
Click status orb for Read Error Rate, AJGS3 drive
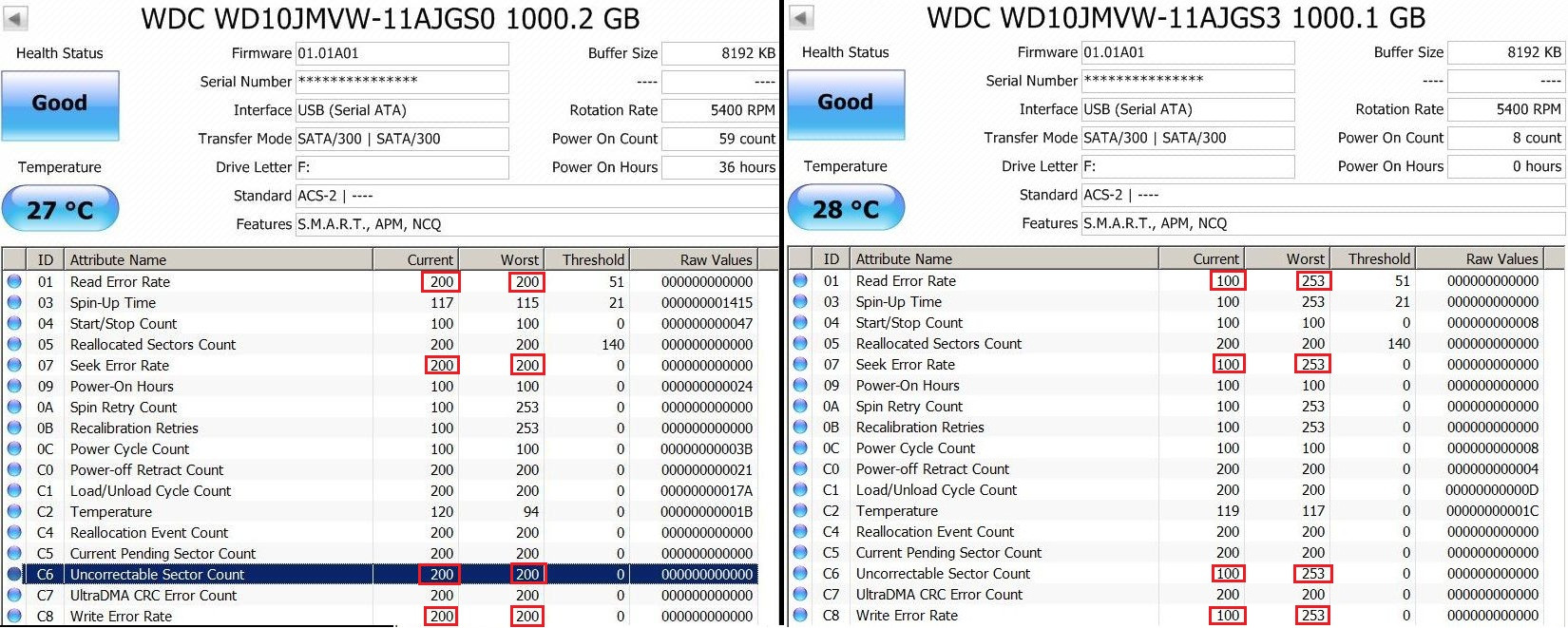pyautogui.click(x=800, y=280)
